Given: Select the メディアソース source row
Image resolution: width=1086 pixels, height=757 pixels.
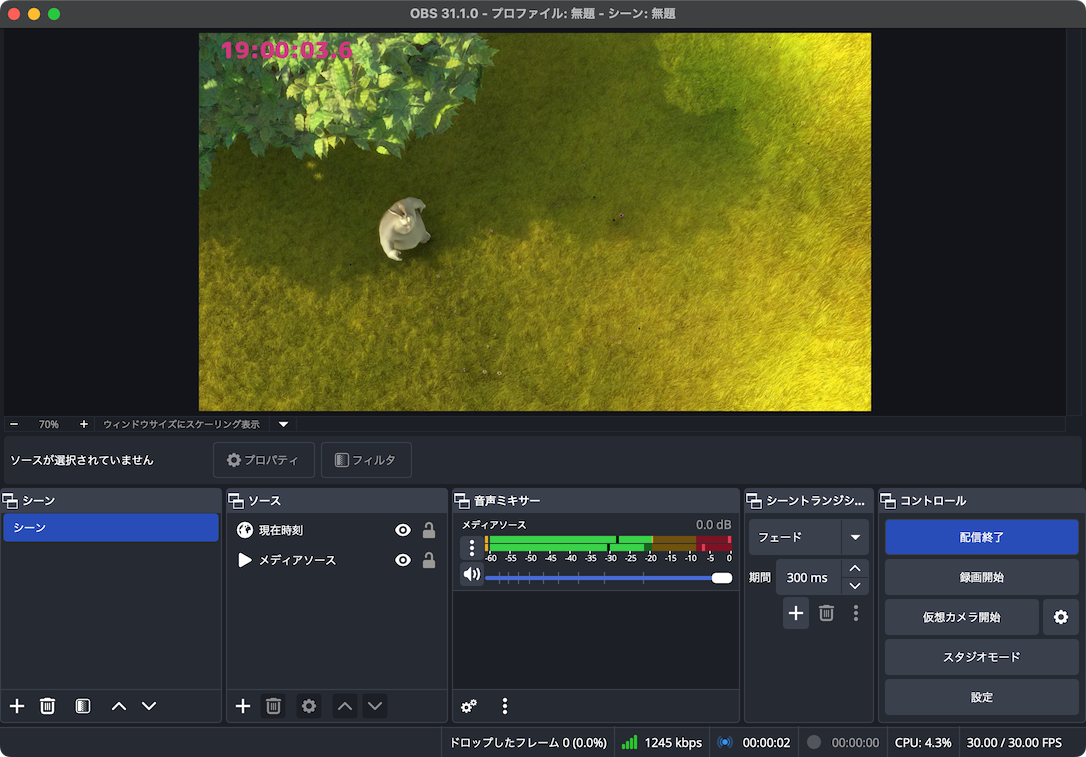Looking at the screenshot, I should pos(337,560).
